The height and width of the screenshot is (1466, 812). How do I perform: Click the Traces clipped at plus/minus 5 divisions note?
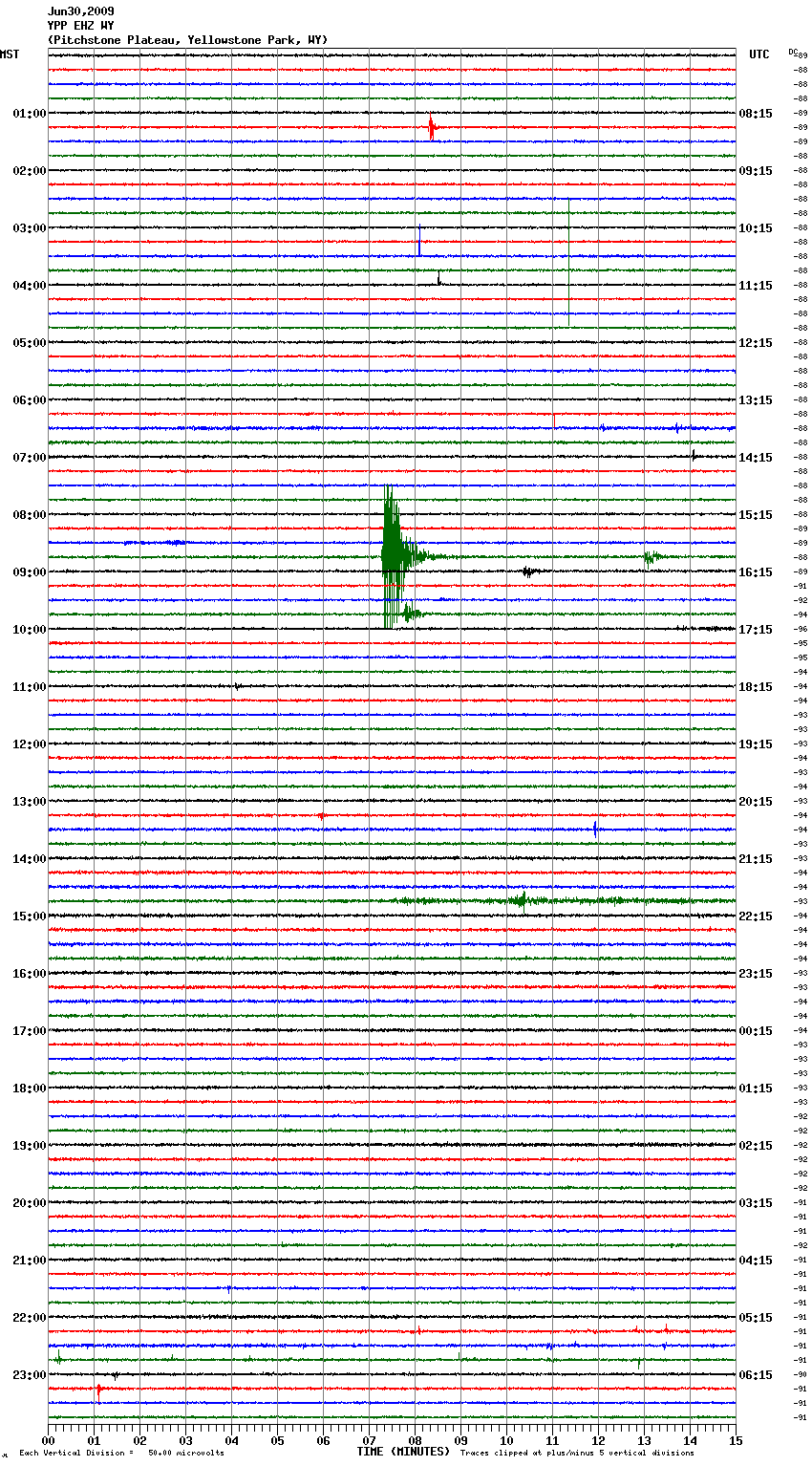(577, 1454)
